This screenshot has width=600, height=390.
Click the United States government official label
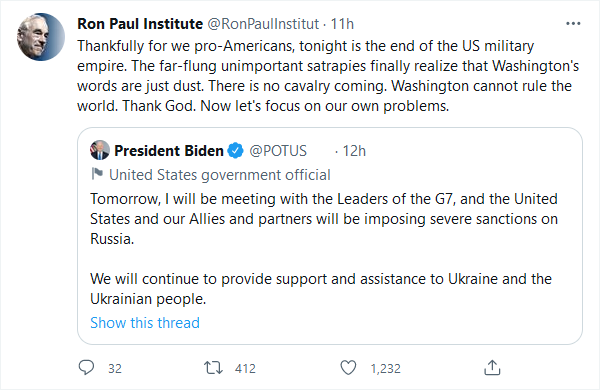pyautogui.click(x=220, y=175)
